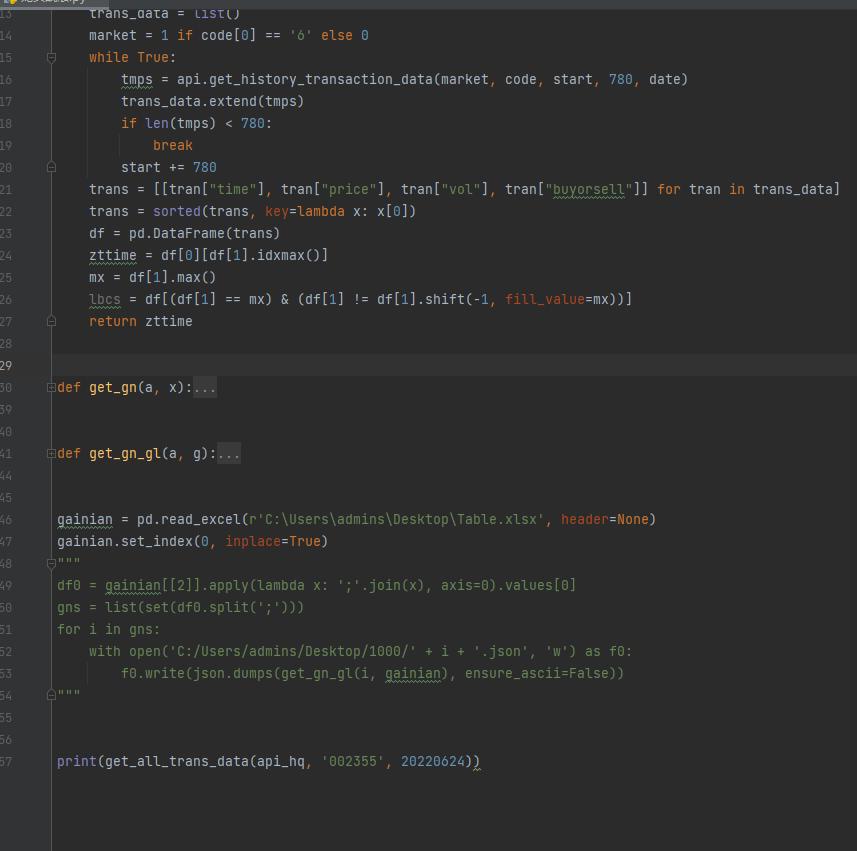Viewport: 857px width, 851px height.
Task: Collapse the 'while True' loop fold marker
Action: point(51,58)
